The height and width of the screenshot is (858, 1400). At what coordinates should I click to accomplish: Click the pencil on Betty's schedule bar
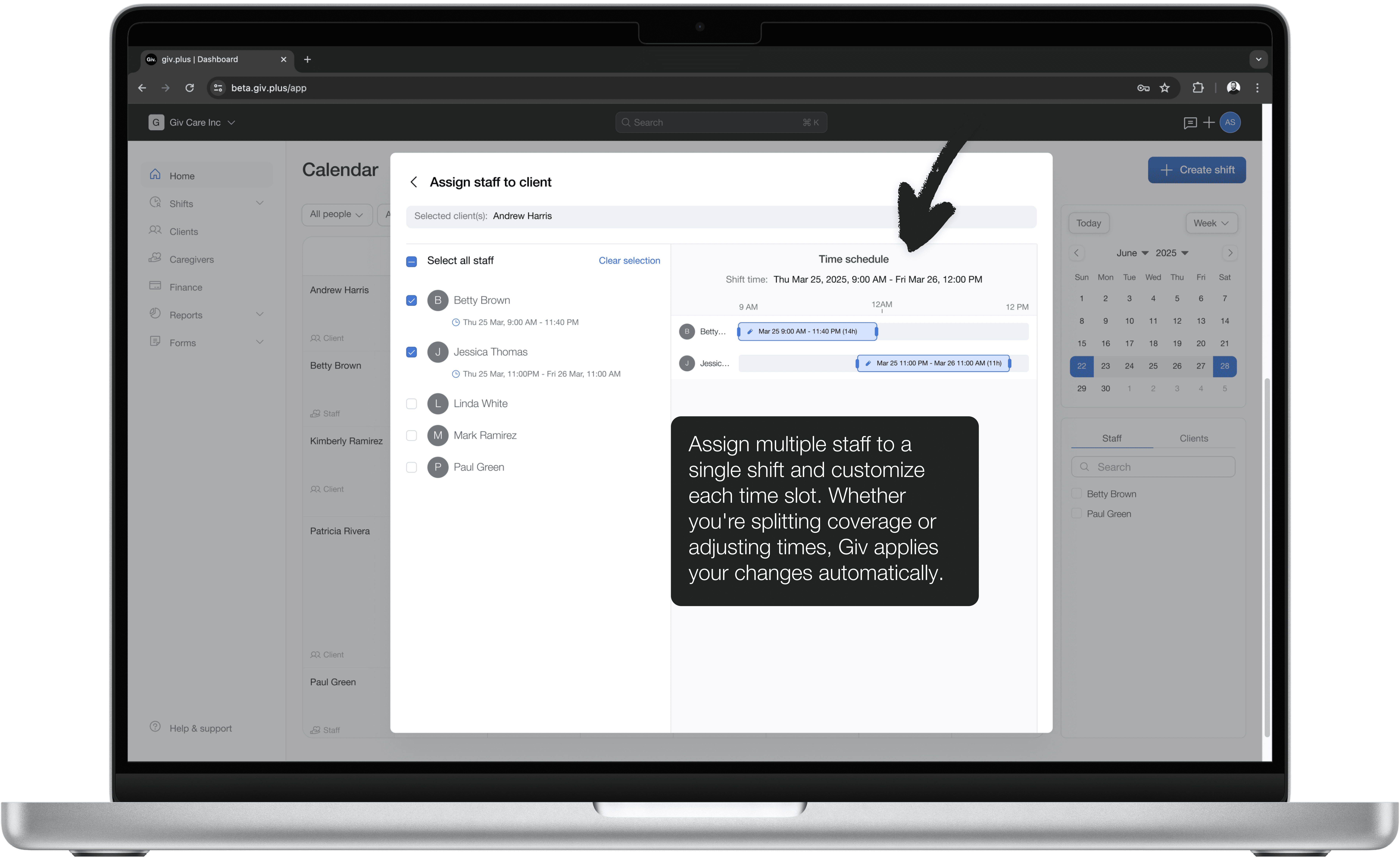(x=750, y=331)
